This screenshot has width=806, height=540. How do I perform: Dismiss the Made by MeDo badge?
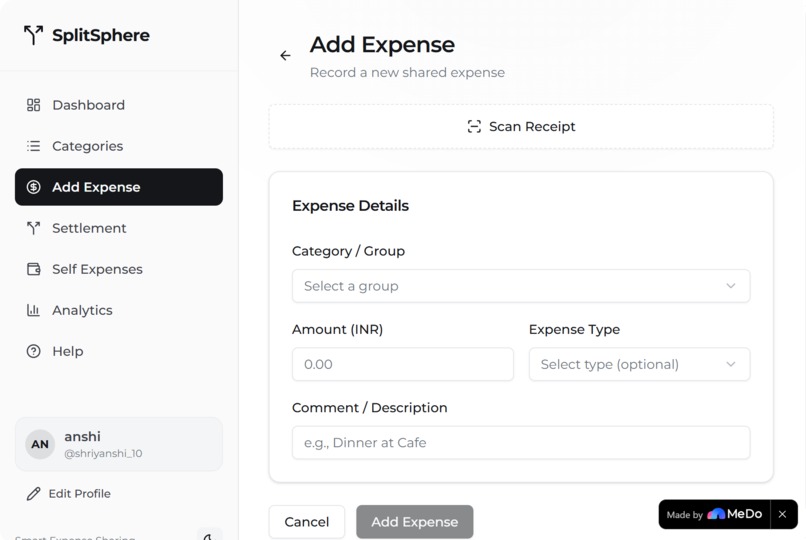782,514
